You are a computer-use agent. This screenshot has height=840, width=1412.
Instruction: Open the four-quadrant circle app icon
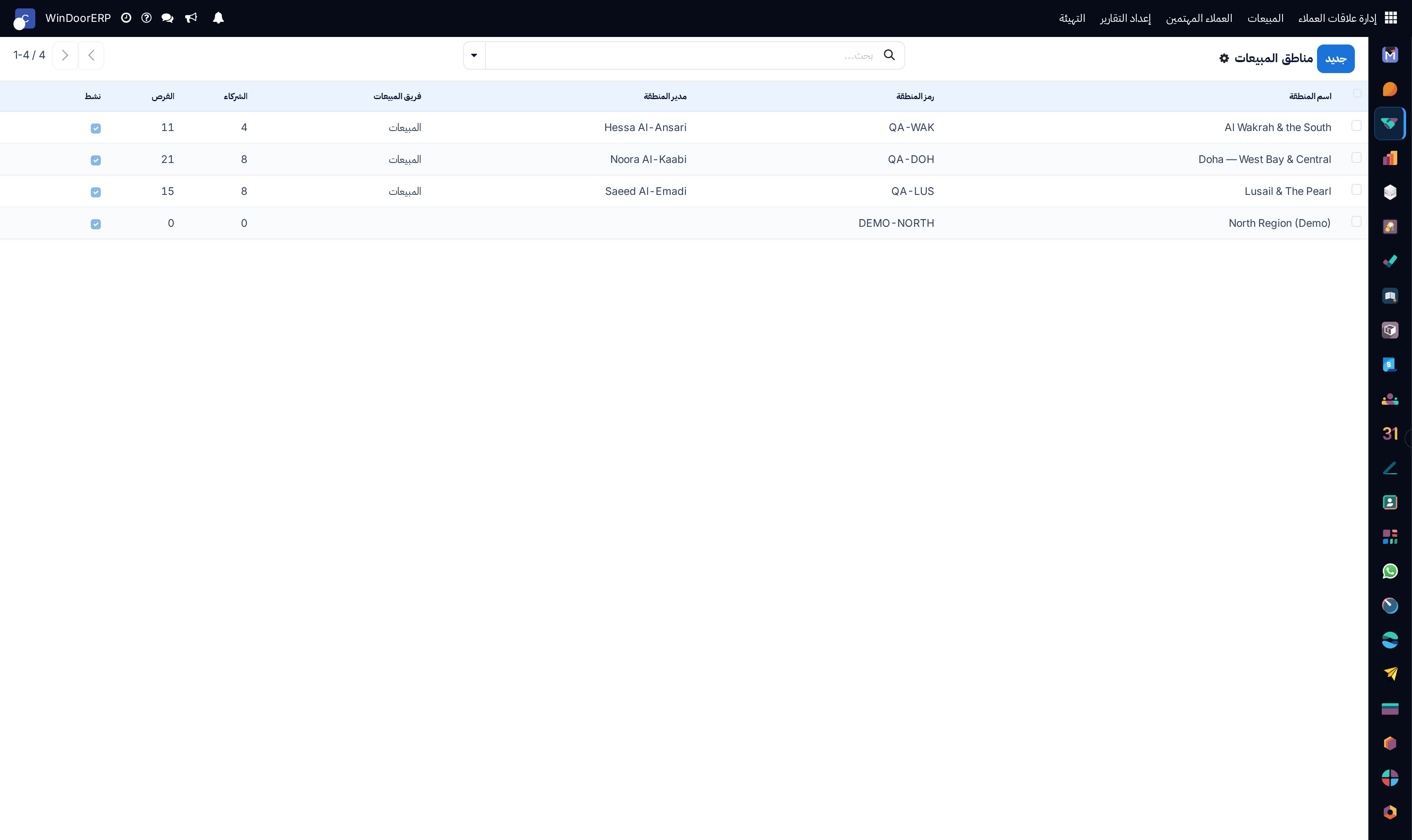coord(1390,778)
